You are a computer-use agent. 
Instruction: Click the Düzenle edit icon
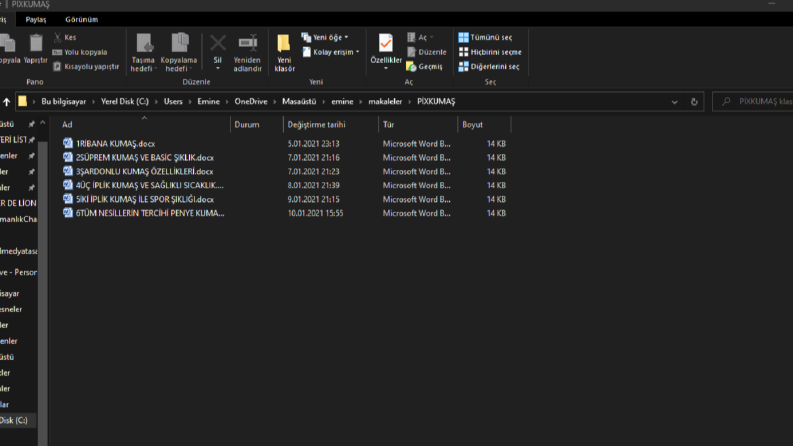click(x=412, y=52)
